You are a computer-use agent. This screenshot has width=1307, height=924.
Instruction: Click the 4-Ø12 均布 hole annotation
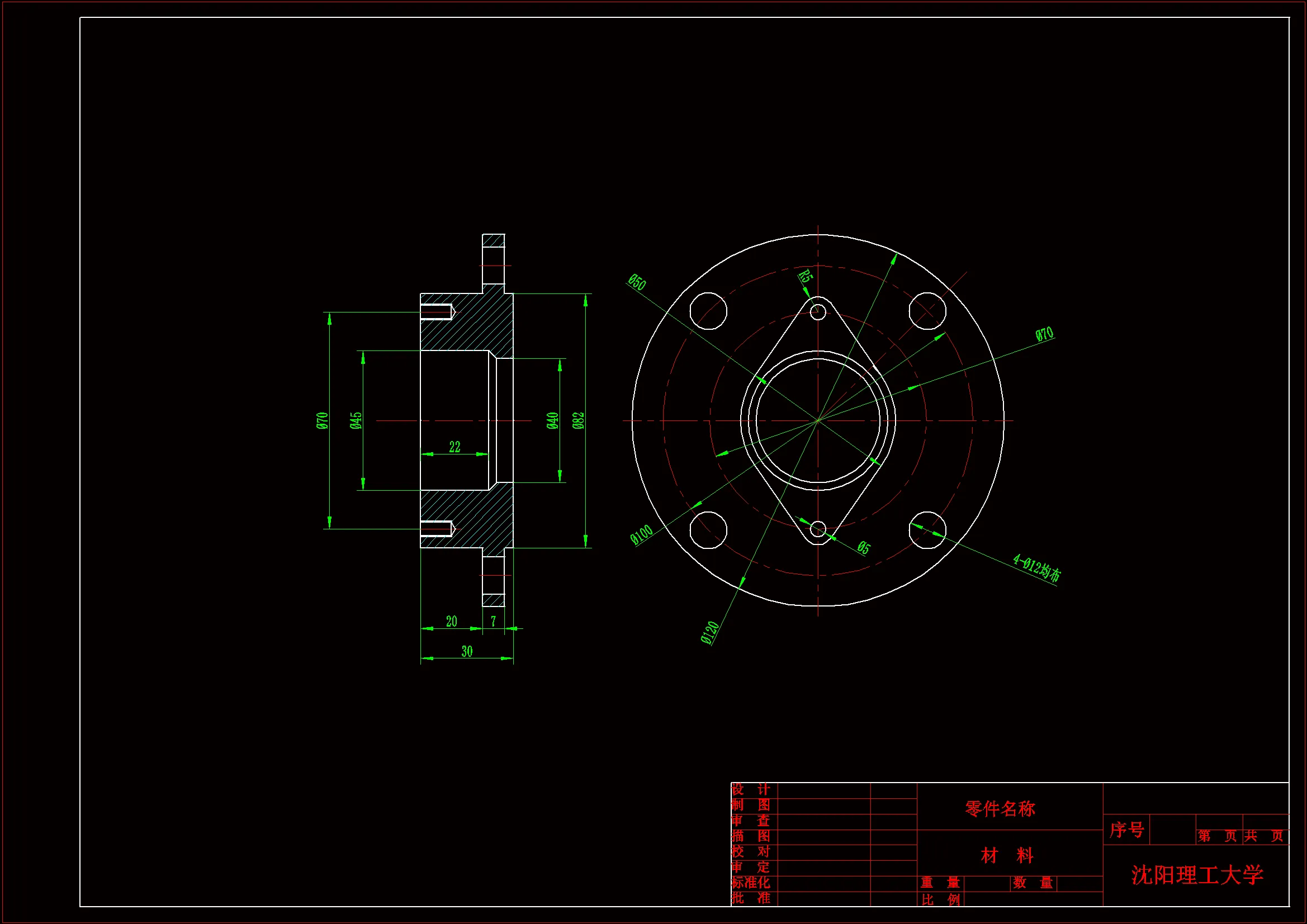[x=1036, y=567]
